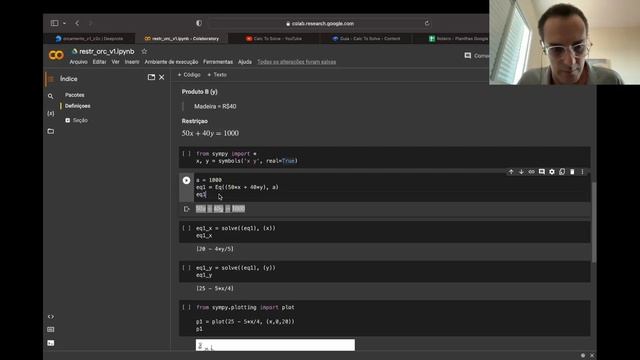Switch to the Calc To Solve YouTube tab
The image size is (640, 360).
[274, 39]
